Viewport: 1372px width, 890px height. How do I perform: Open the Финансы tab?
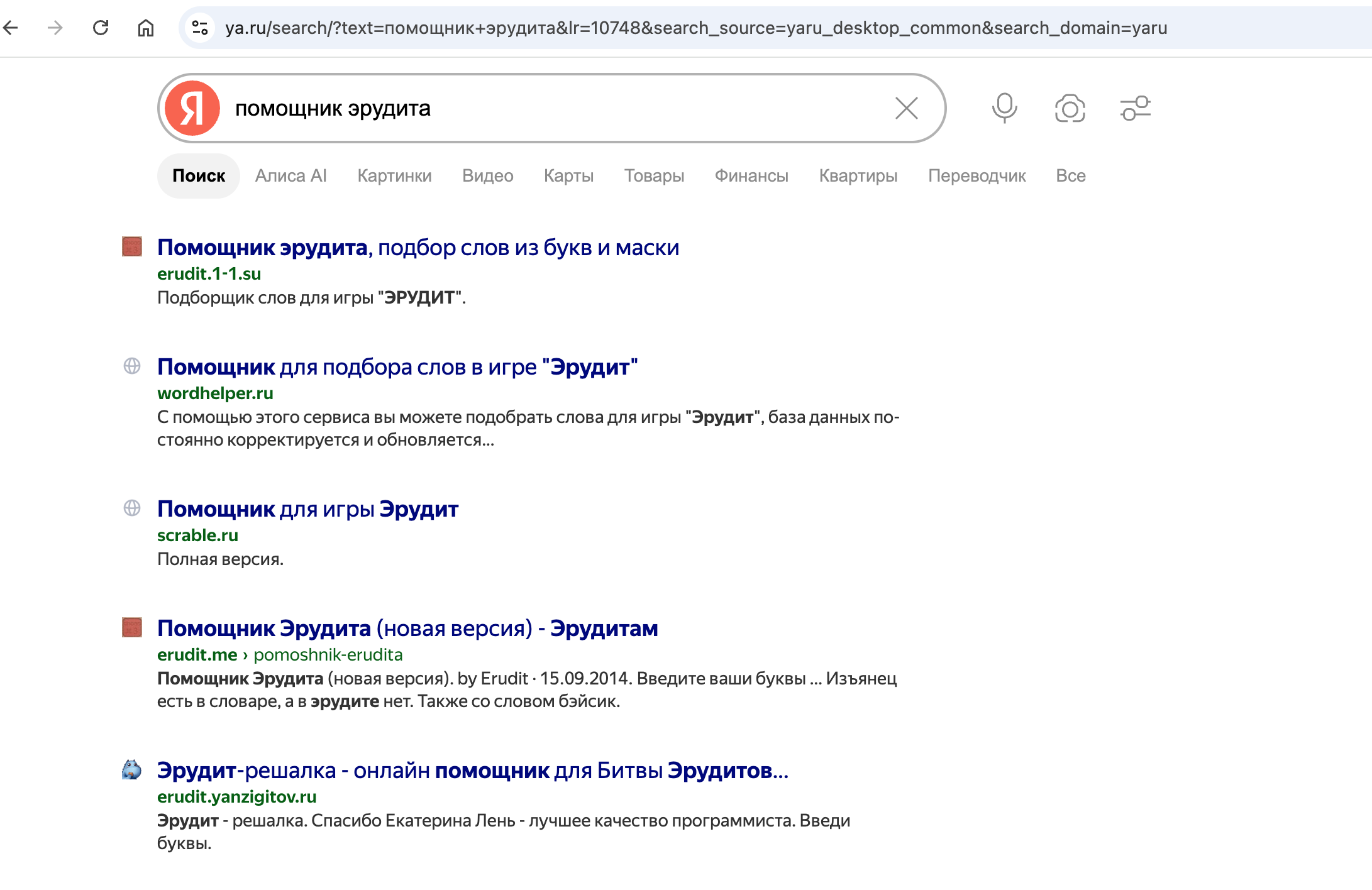point(752,176)
